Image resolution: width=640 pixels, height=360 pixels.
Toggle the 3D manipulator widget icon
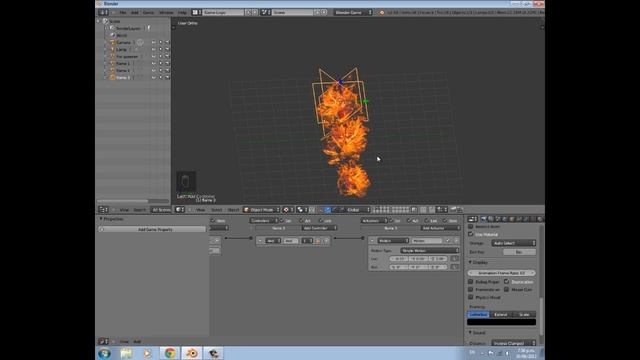tap(320, 210)
